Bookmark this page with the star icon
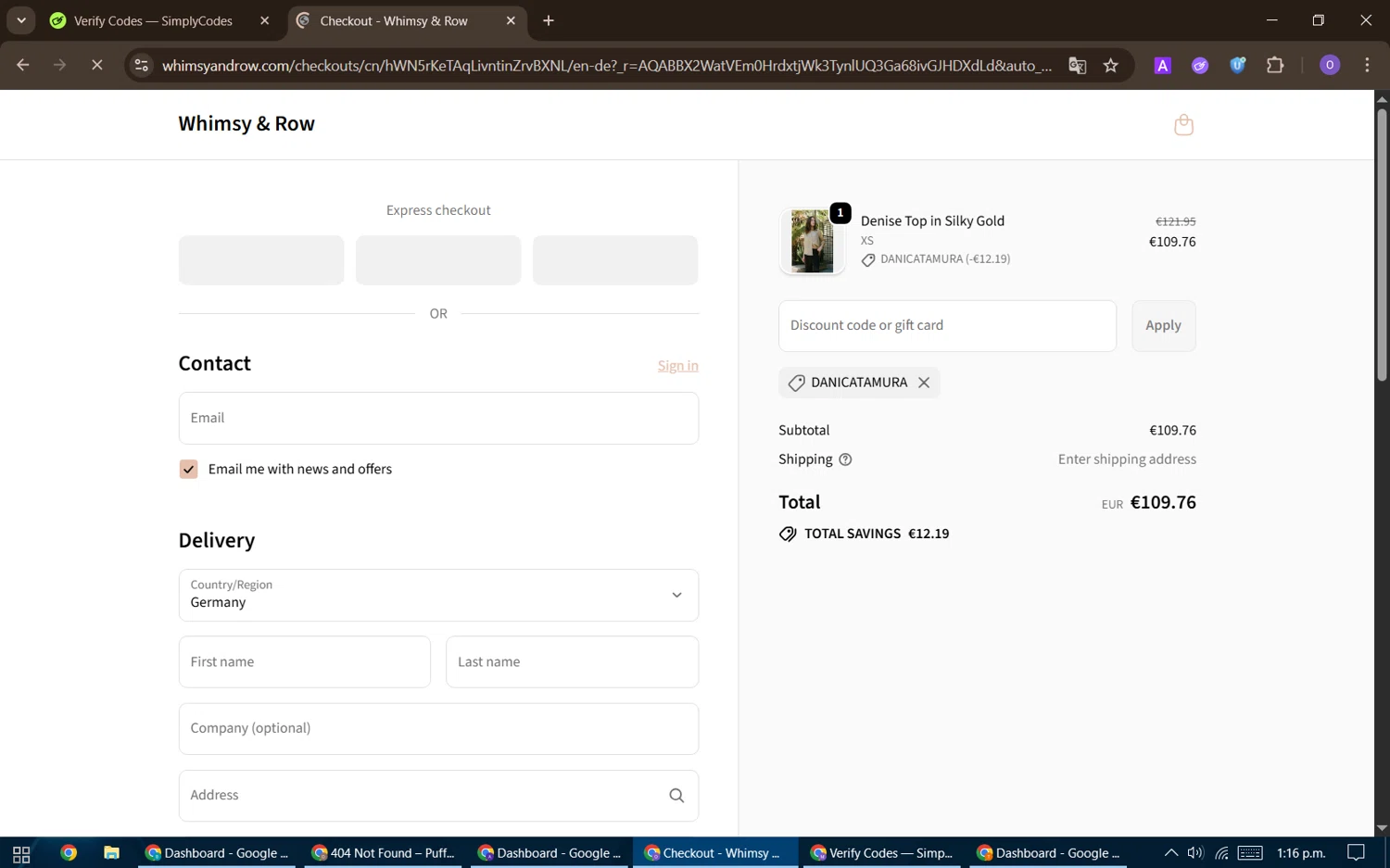The width and height of the screenshot is (1390, 868). (1111, 66)
